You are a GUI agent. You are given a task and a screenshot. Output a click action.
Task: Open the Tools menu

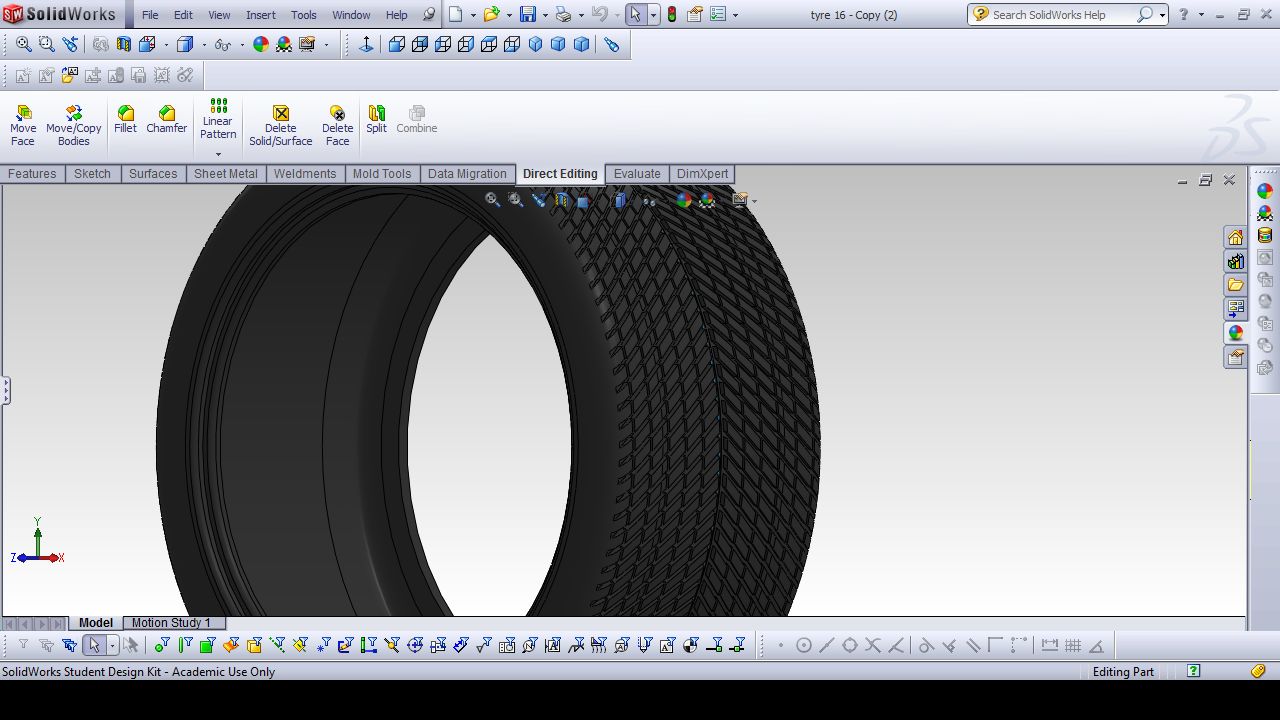(304, 15)
